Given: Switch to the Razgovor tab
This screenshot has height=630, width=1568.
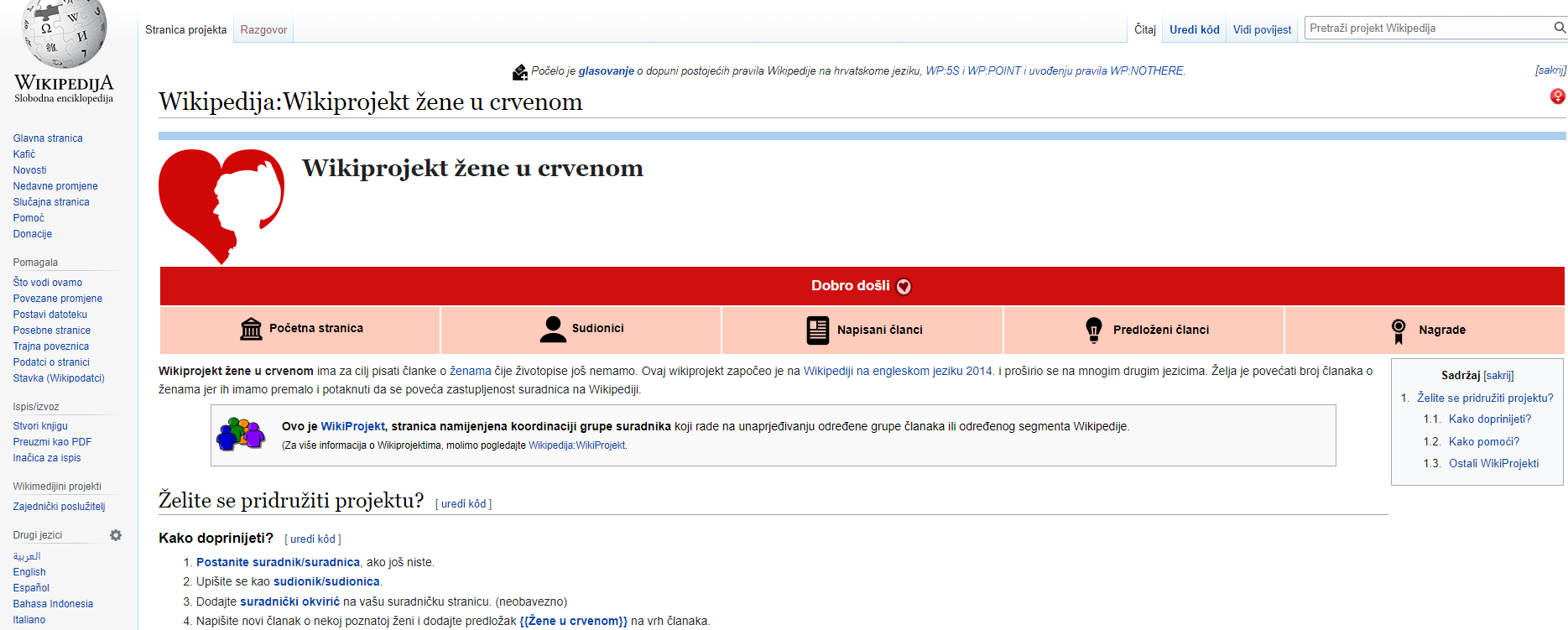Looking at the screenshot, I should 263,29.
